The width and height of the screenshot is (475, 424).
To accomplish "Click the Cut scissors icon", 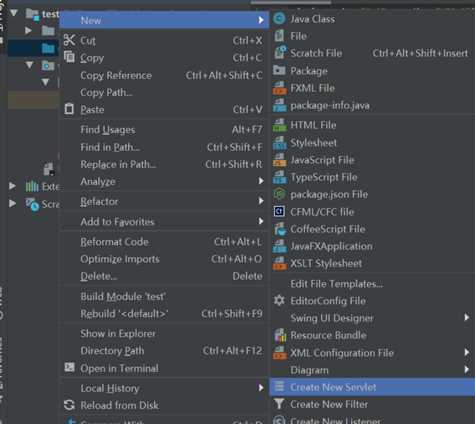I will click(69, 40).
